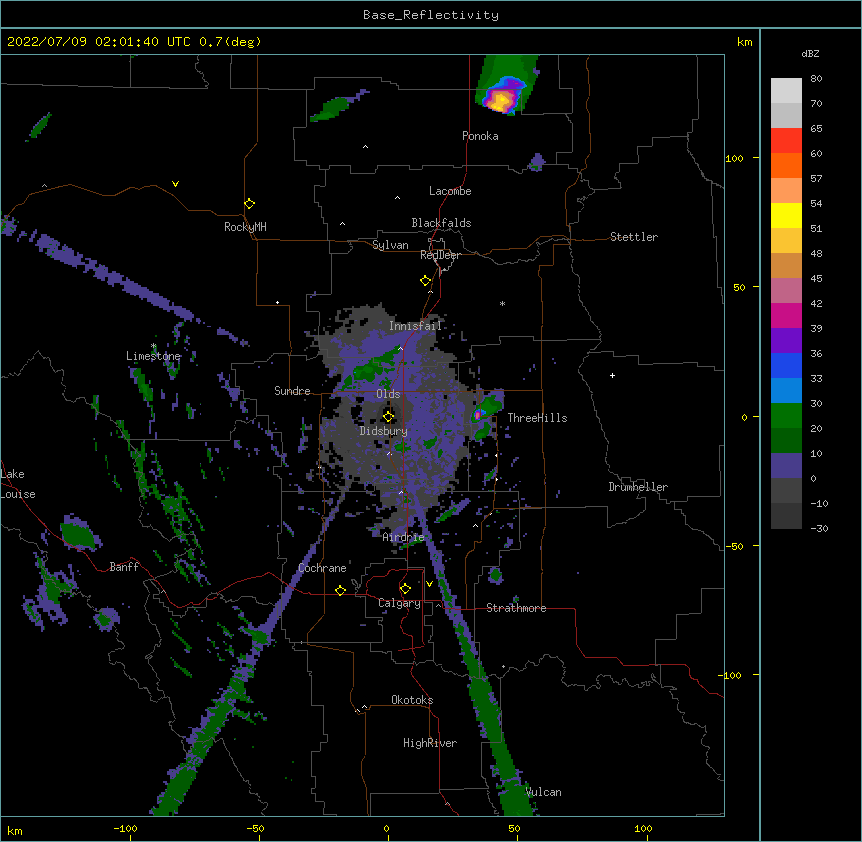Viewport: 862px width, 842px height.
Task: Click the yellow diamond marker above Calgary label
Action: pyautogui.click(x=405, y=589)
